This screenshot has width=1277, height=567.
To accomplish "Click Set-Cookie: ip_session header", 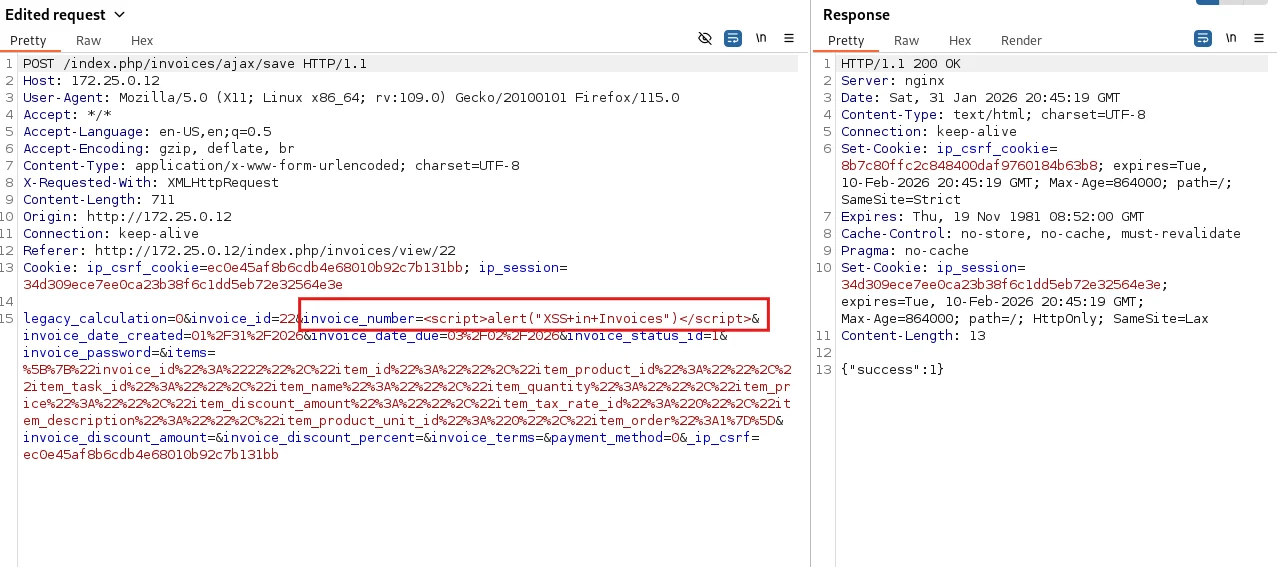I will pos(1025,294).
